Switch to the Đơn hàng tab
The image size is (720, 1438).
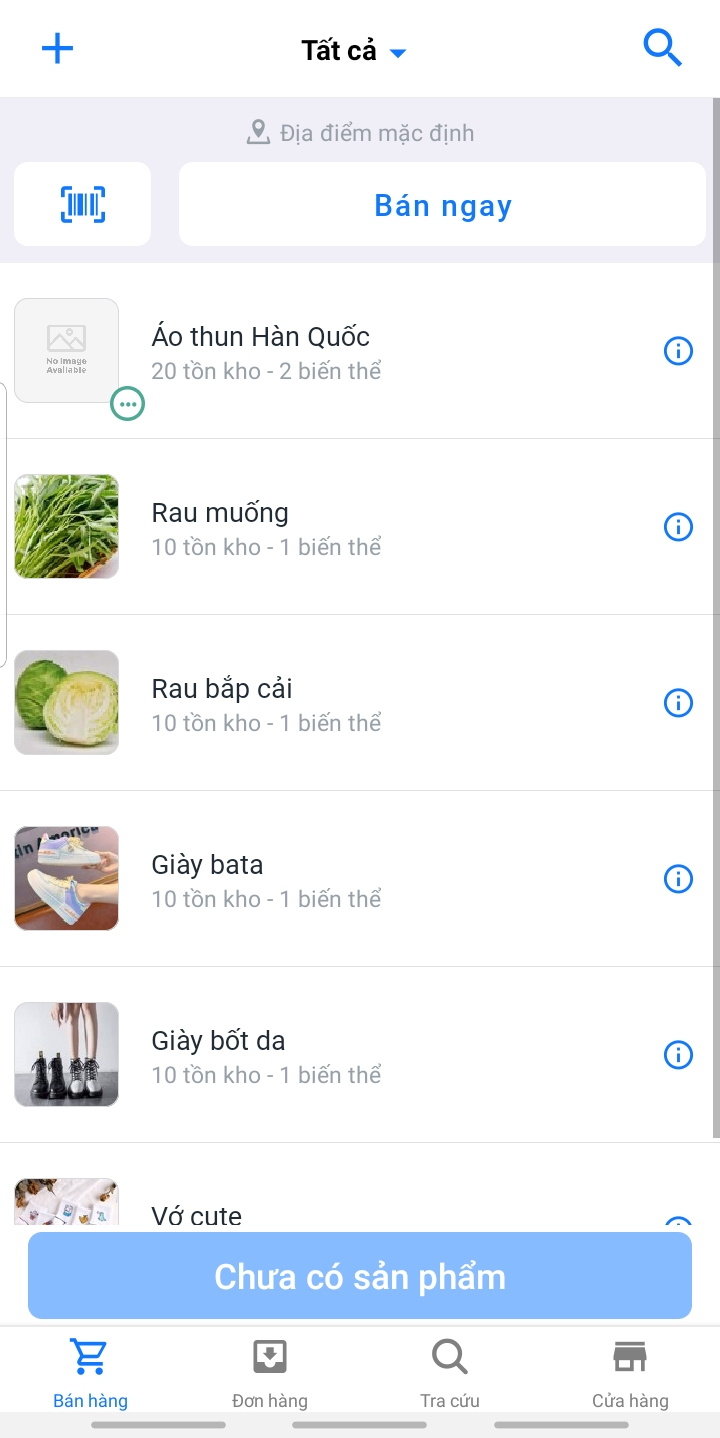click(x=270, y=1372)
